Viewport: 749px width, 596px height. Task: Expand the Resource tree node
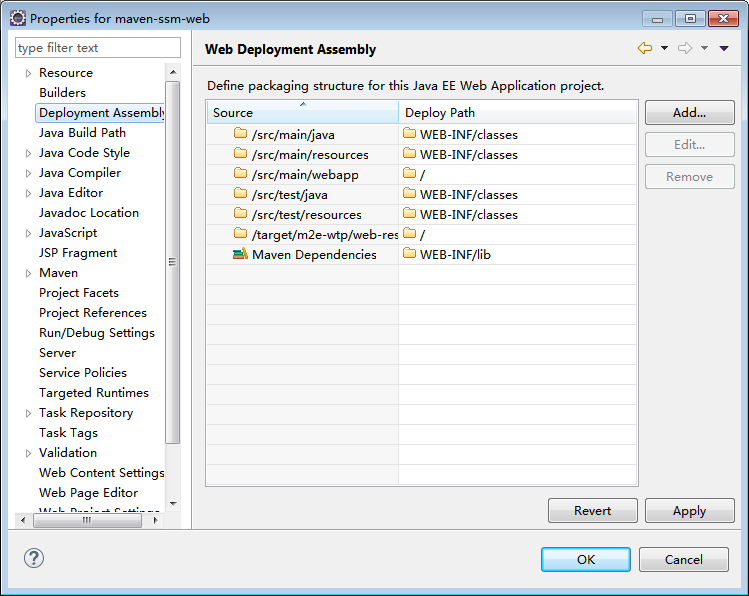pos(28,73)
